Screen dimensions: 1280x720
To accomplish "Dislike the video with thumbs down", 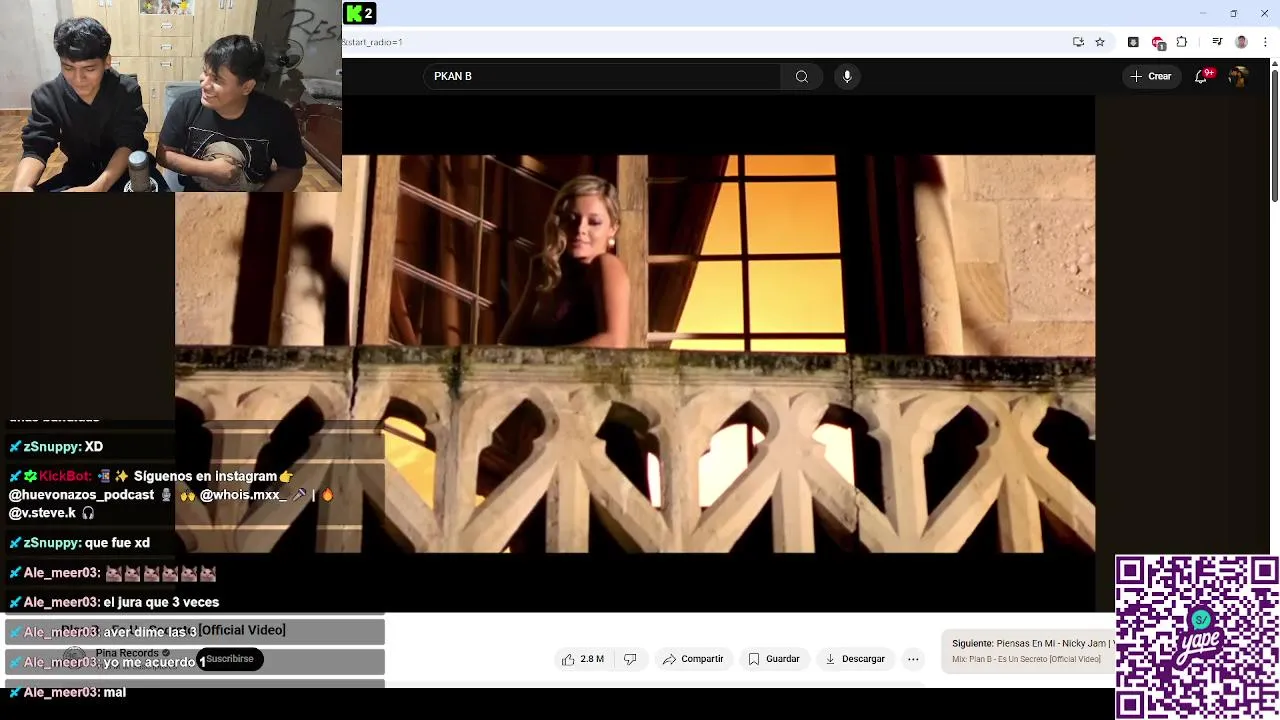I will click(x=630, y=659).
